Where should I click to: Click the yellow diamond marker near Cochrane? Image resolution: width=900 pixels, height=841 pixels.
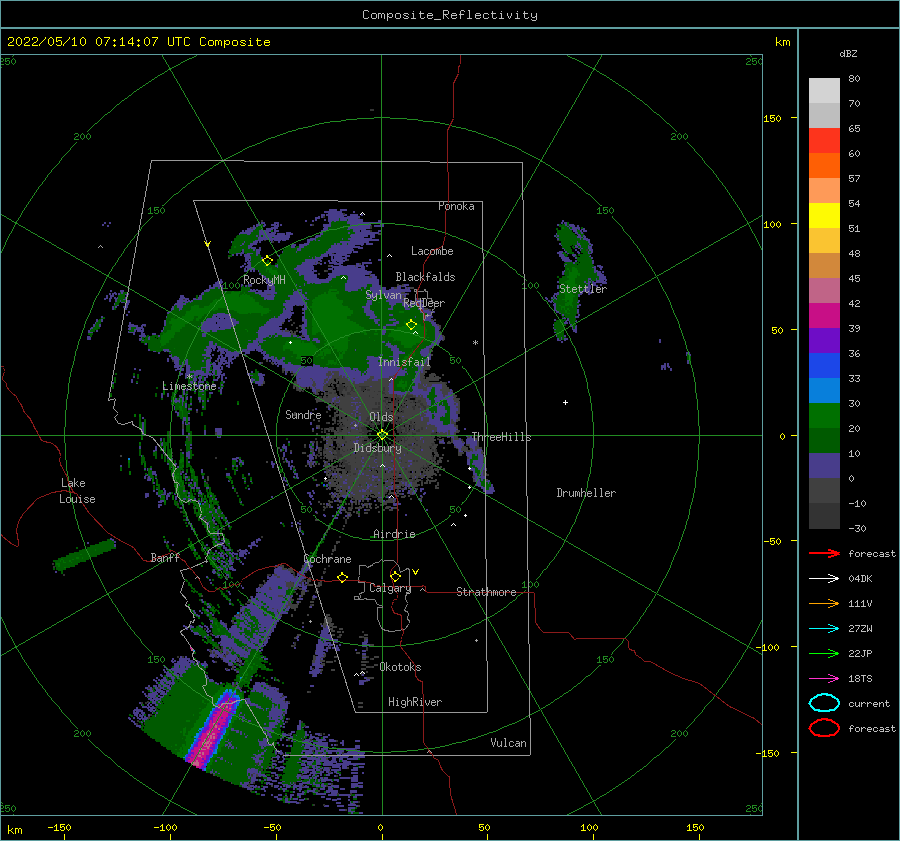[343, 578]
